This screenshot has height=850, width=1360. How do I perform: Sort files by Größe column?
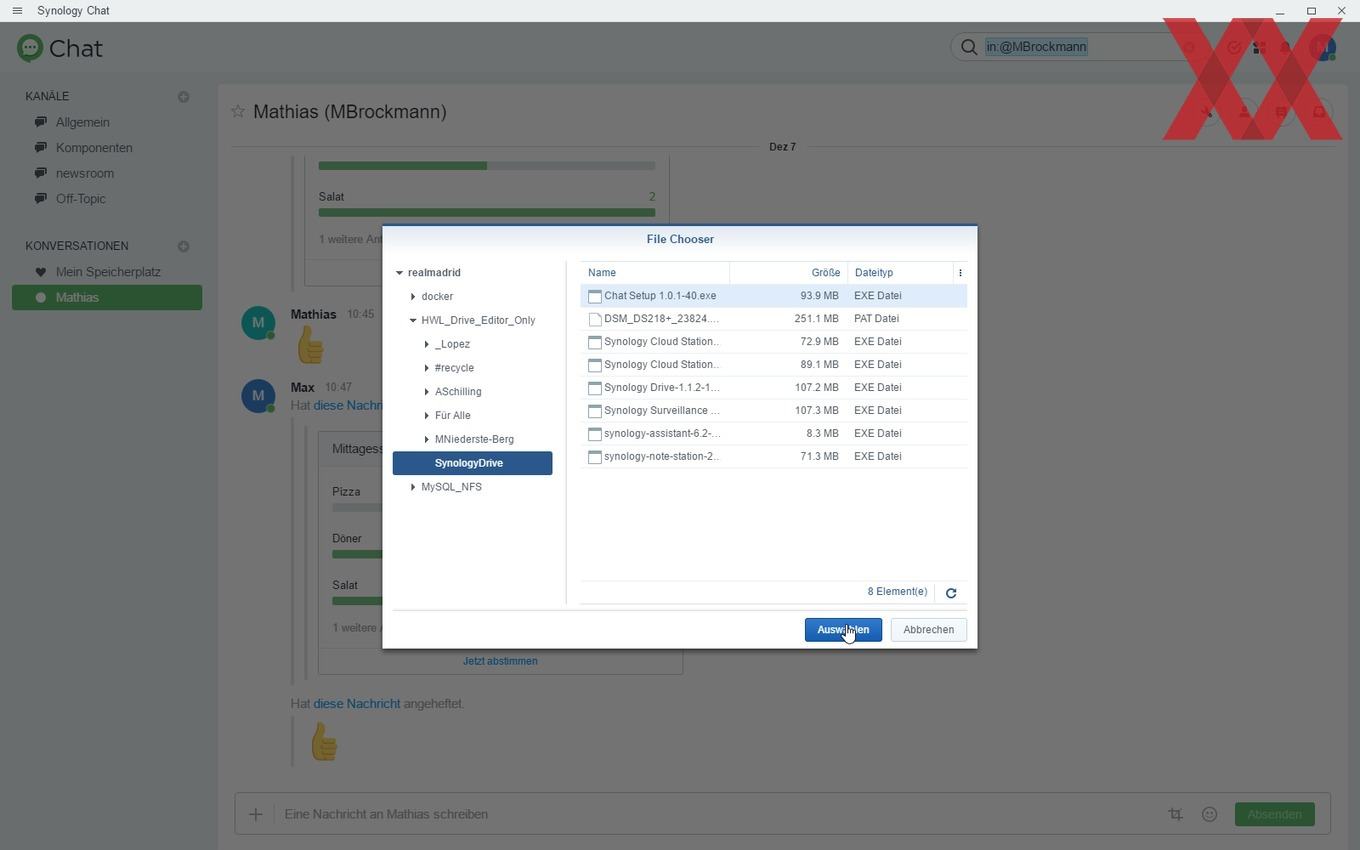(x=789, y=273)
